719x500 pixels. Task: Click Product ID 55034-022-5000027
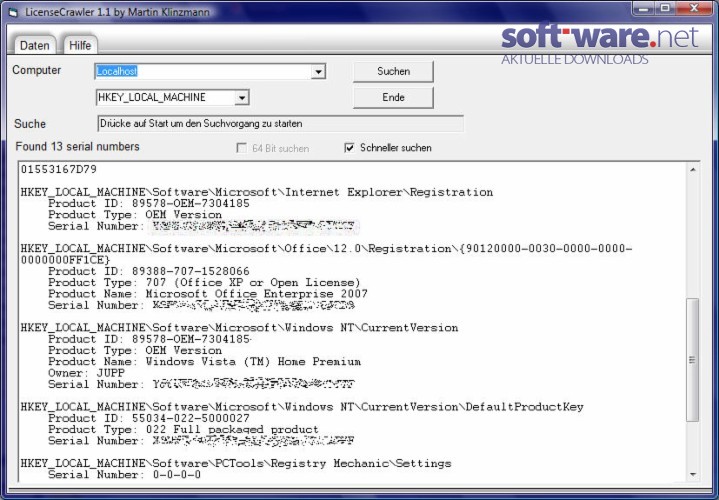149,418
